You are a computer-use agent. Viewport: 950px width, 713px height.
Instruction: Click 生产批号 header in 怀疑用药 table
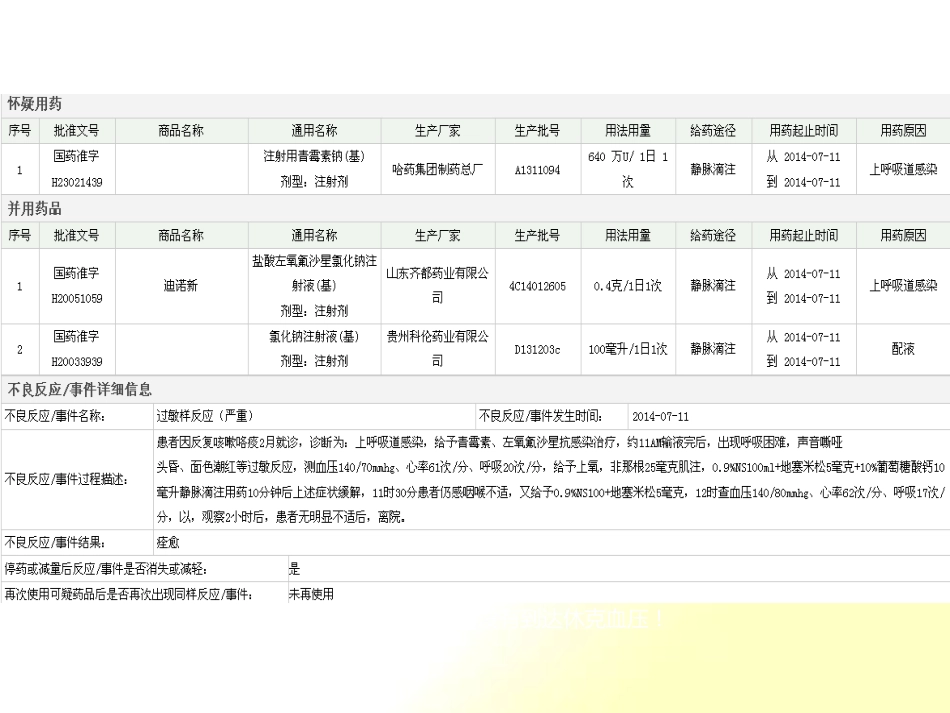[537, 131]
